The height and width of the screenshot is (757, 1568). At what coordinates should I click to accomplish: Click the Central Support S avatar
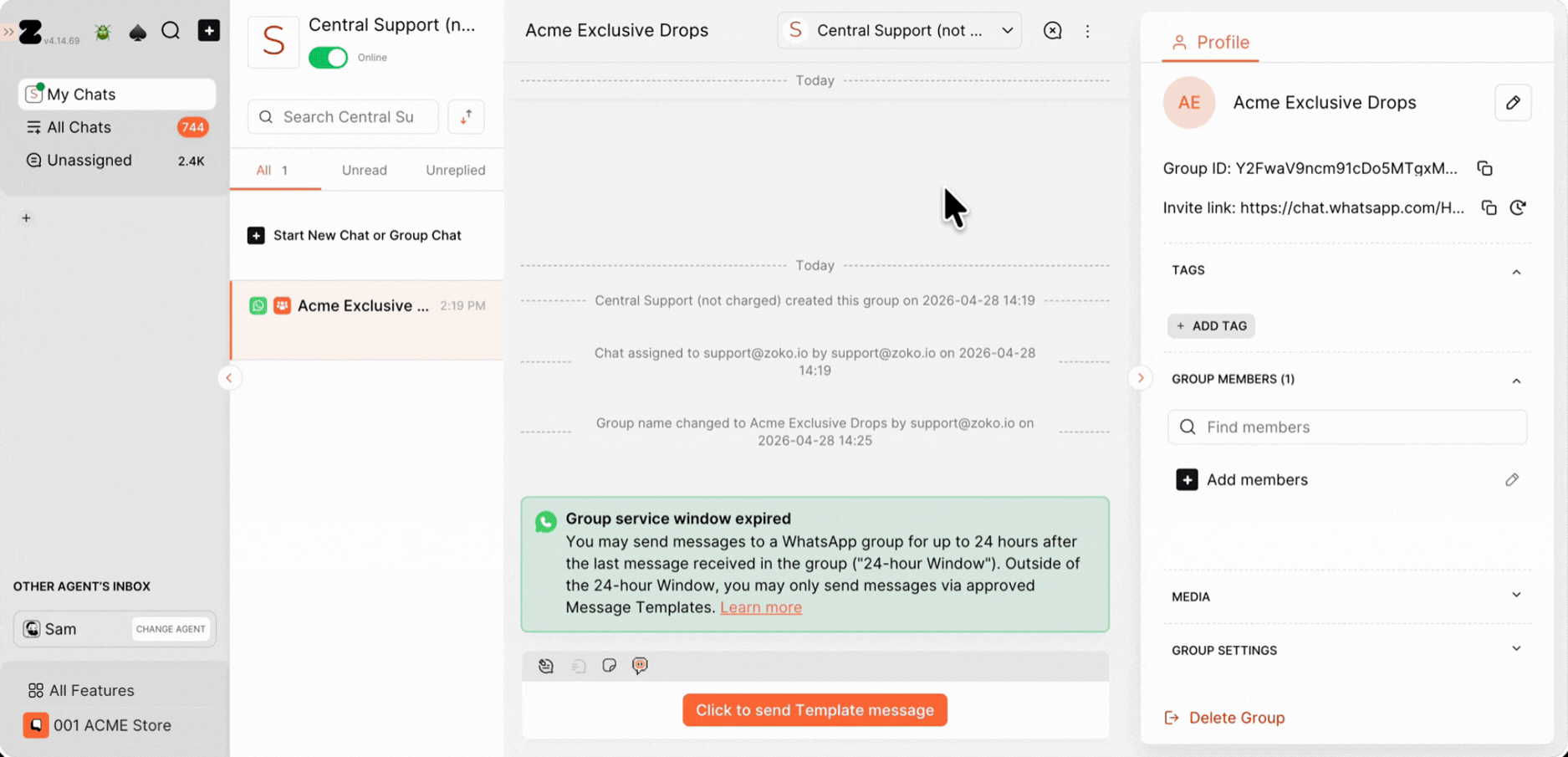click(x=273, y=41)
